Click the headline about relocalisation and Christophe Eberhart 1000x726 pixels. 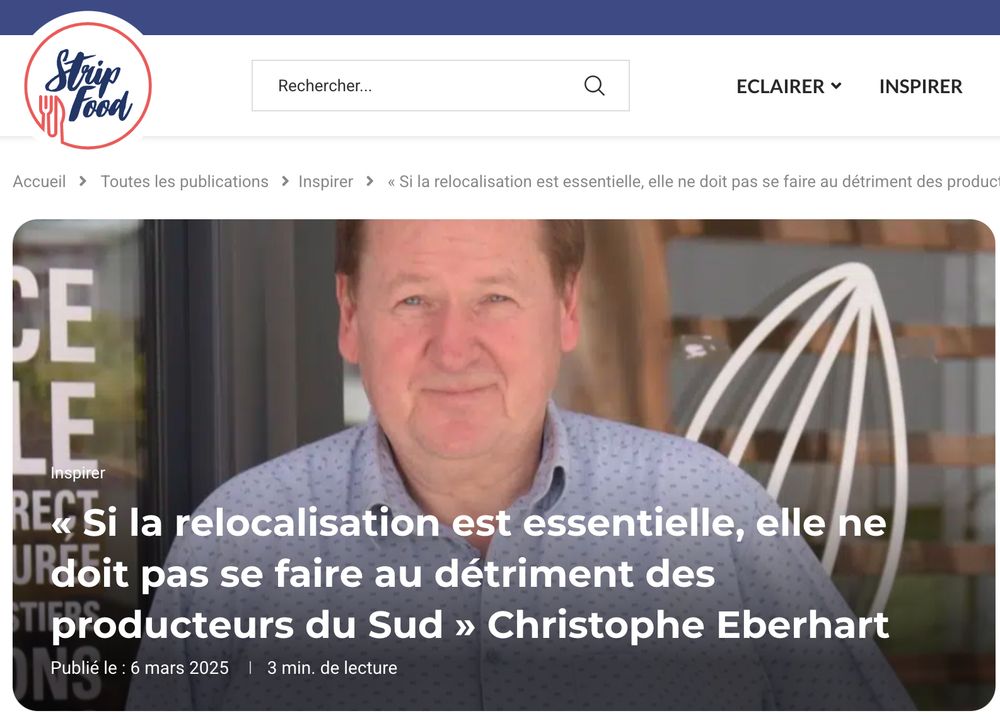tap(470, 573)
